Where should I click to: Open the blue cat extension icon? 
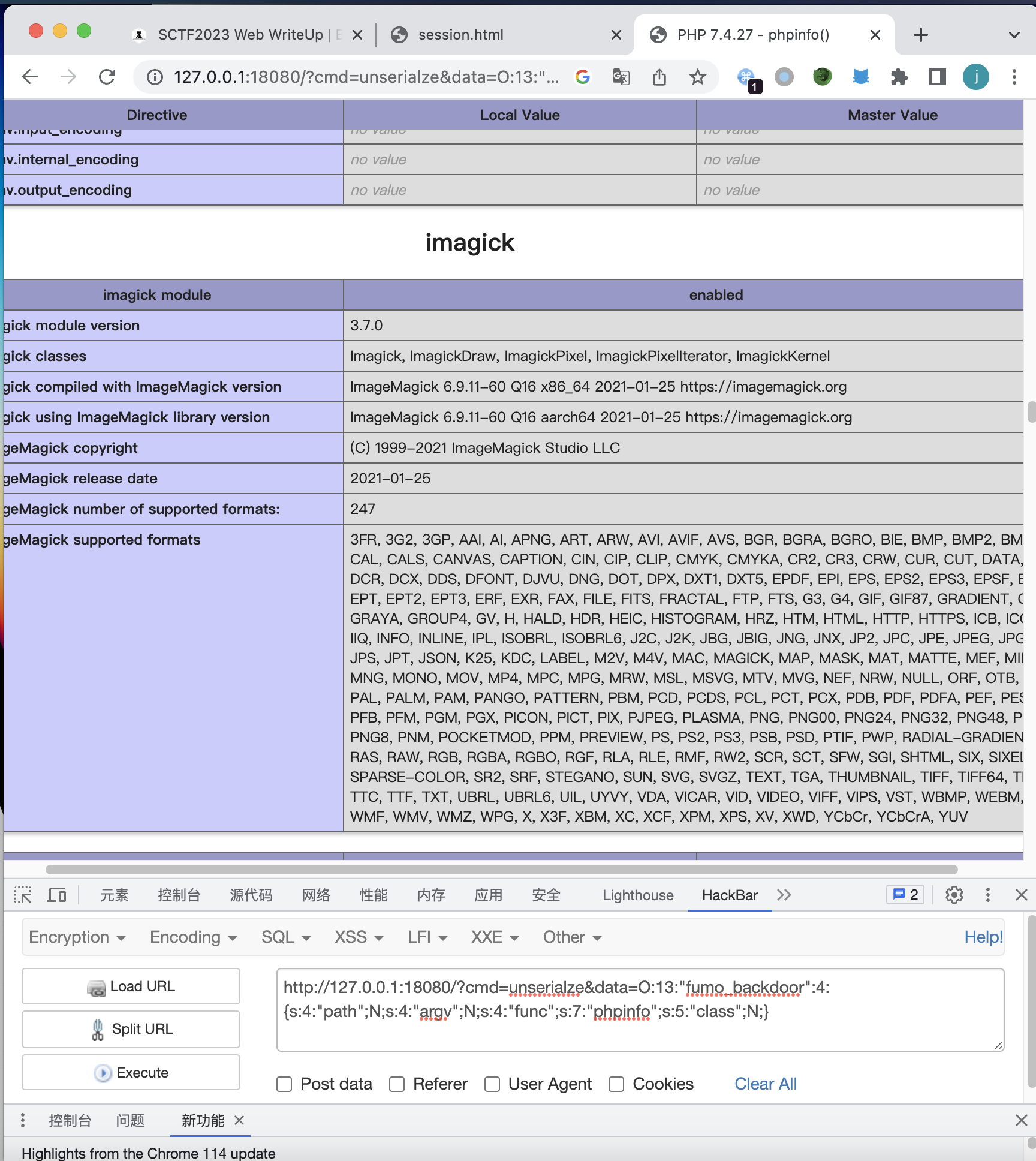(861, 77)
